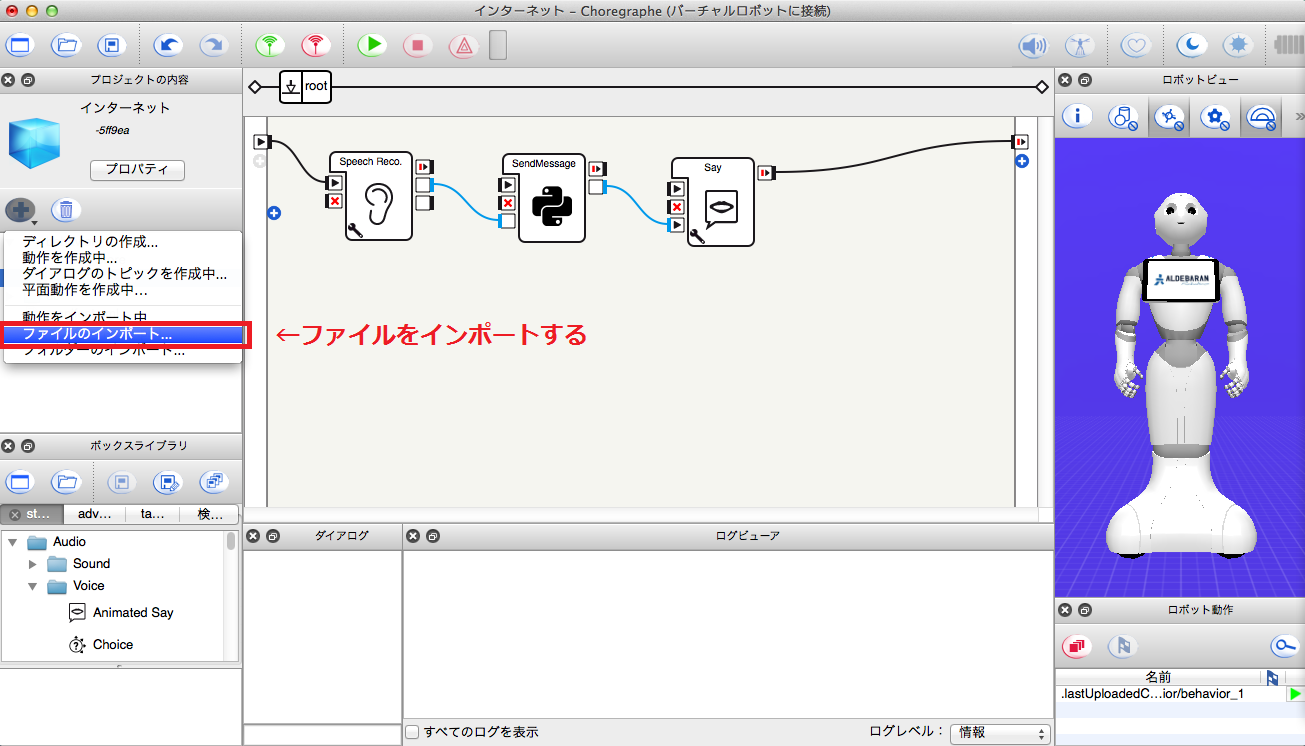The width and height of the screenshot is (1305, 746).
Task: Open the ログレベル dropdown showing 情報
Action: 999,733
